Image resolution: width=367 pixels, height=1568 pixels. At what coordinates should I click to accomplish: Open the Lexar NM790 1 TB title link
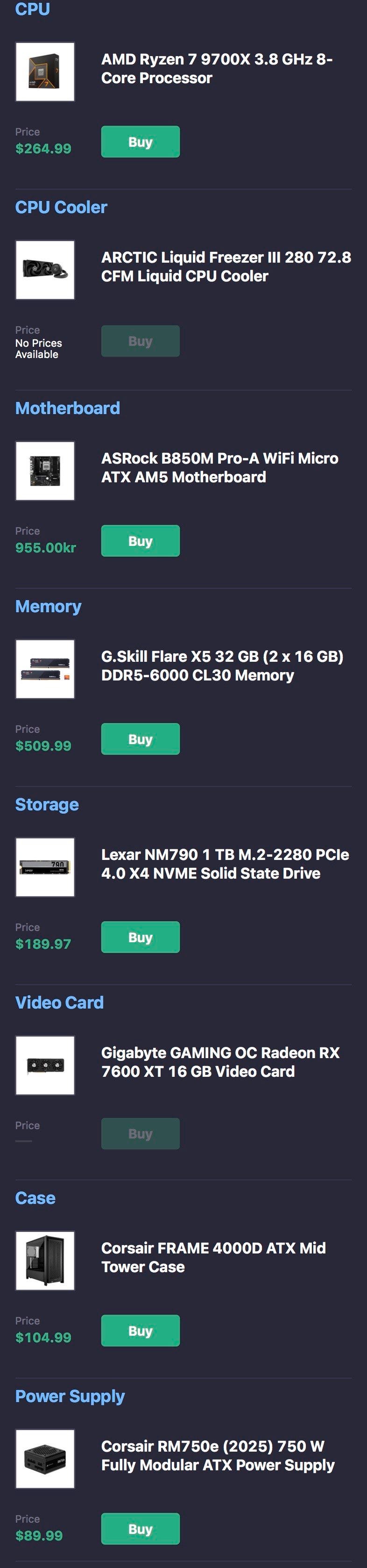click(225, 864)
